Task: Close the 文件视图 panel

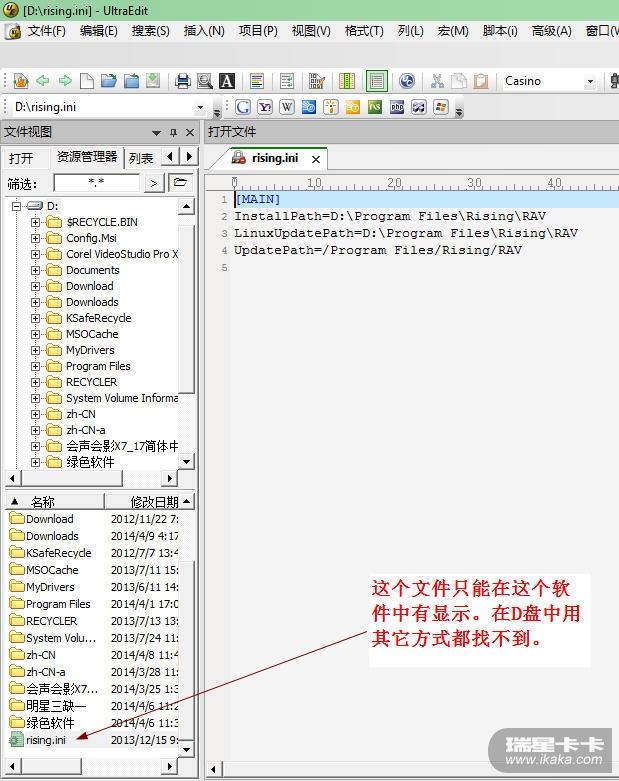Action: click(190, 132)
